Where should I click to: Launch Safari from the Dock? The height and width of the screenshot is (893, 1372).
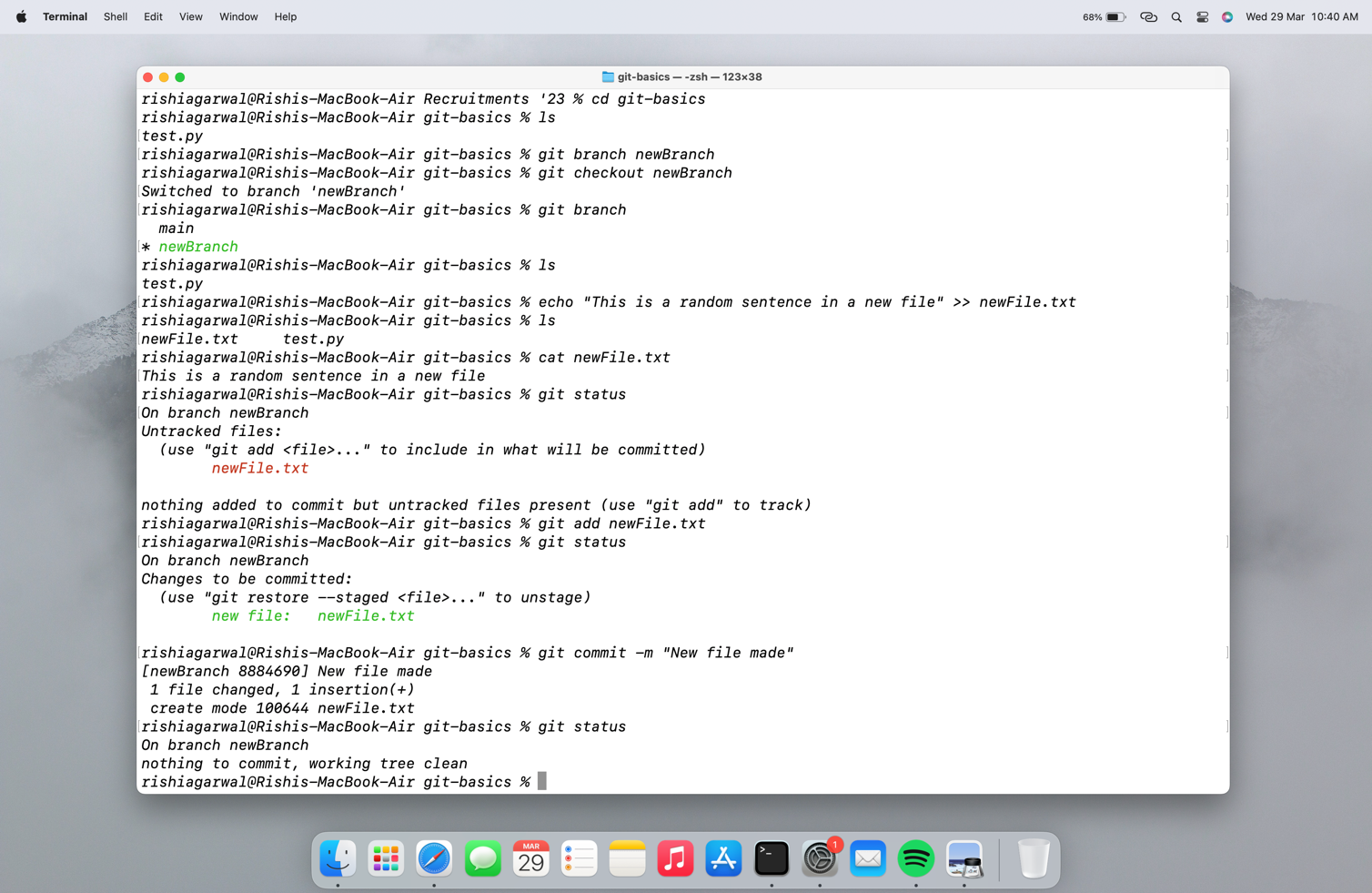pos(434,857)
